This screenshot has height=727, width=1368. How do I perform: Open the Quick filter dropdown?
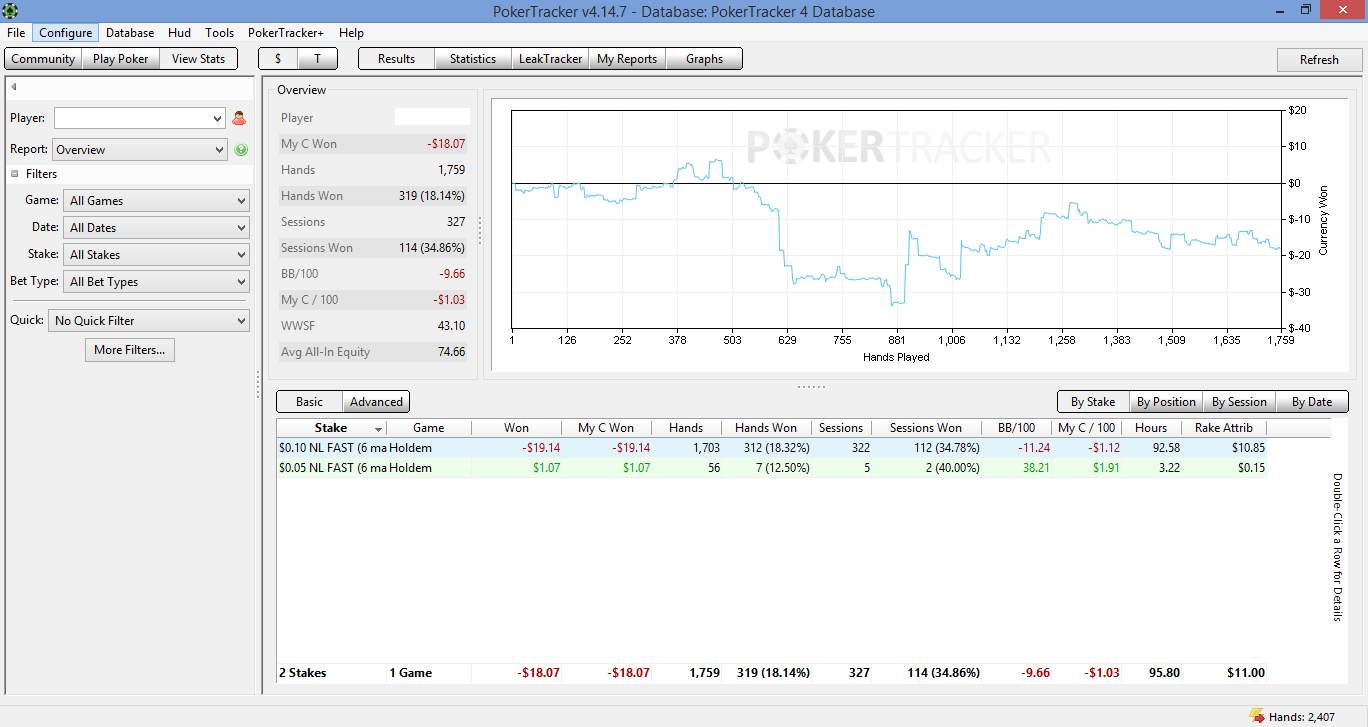(149, 321)
